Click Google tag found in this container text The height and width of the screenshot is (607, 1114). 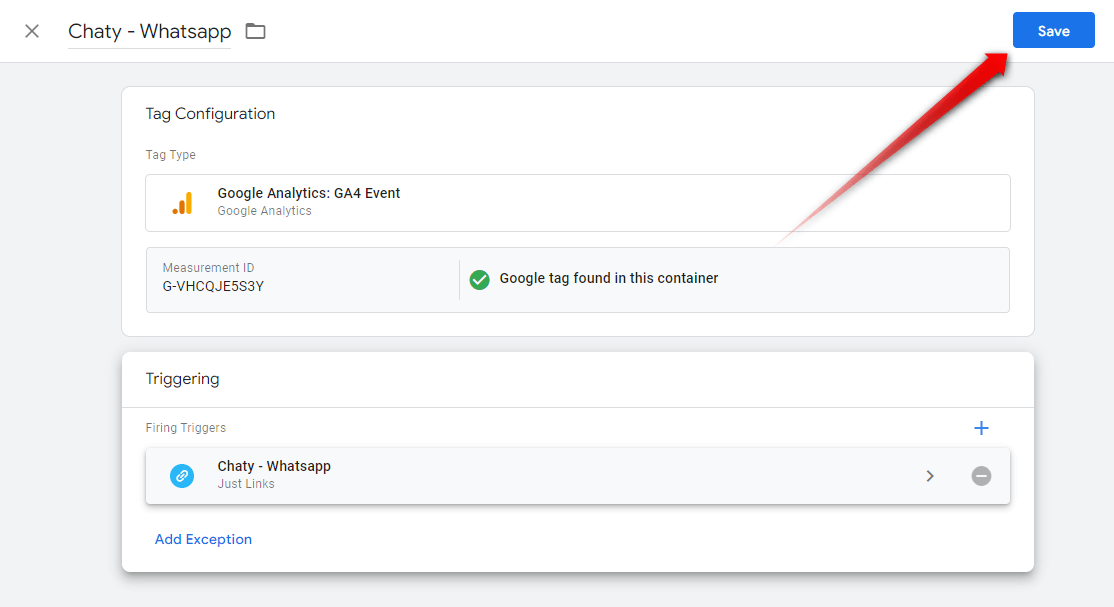[x=609, y=278]
